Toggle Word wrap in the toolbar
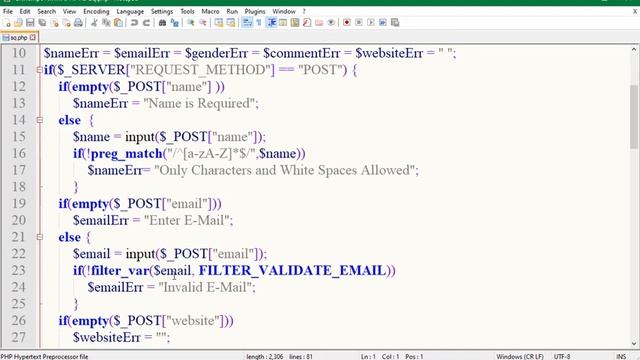This screenshot has height=360, width=640. [x=247, y=23]
